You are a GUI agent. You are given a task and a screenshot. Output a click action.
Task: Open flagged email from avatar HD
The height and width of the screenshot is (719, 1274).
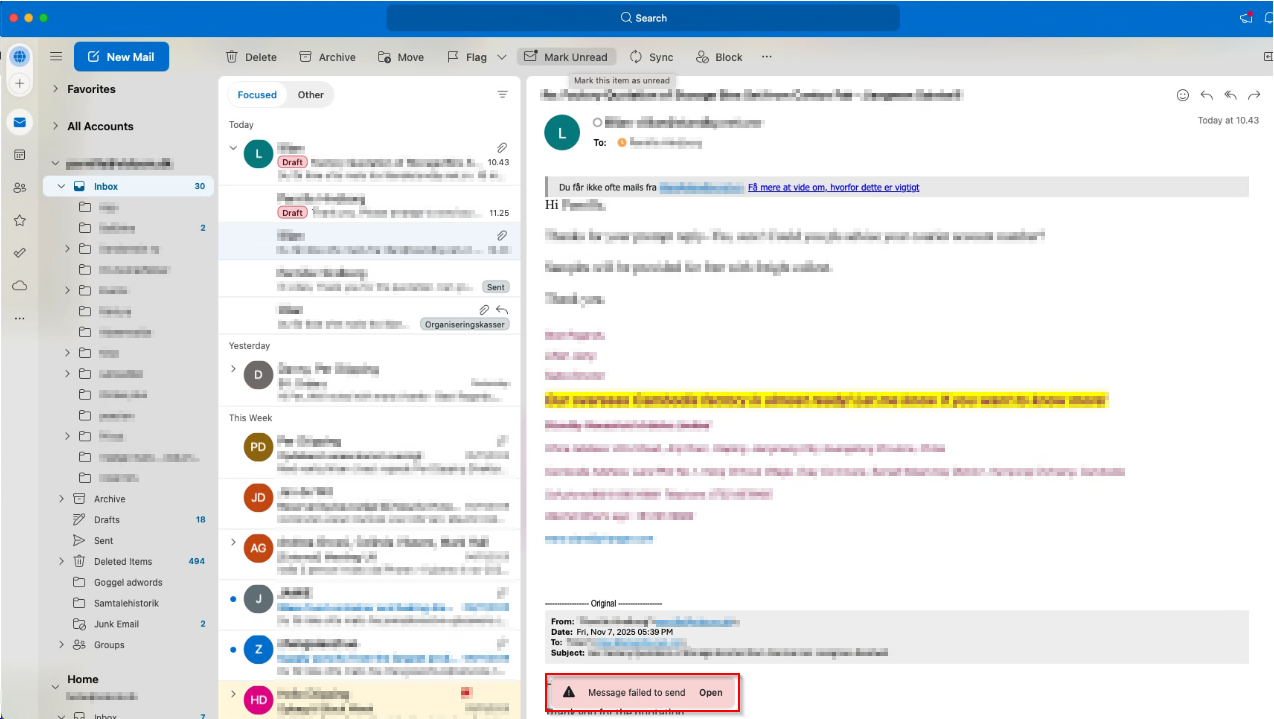(x=369, y=700)
